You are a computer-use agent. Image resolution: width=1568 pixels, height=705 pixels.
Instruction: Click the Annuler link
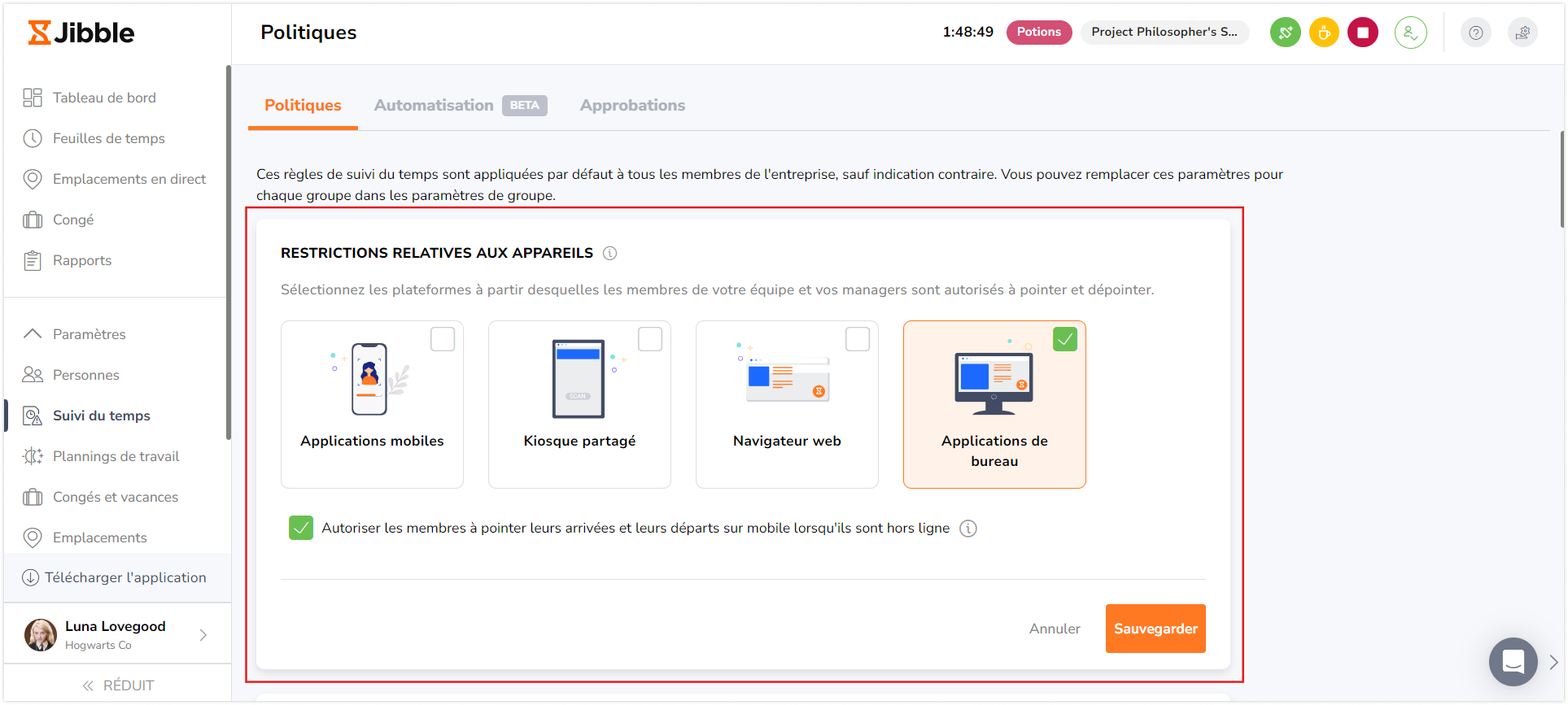pyautogui.click(x=1055, y=629)
